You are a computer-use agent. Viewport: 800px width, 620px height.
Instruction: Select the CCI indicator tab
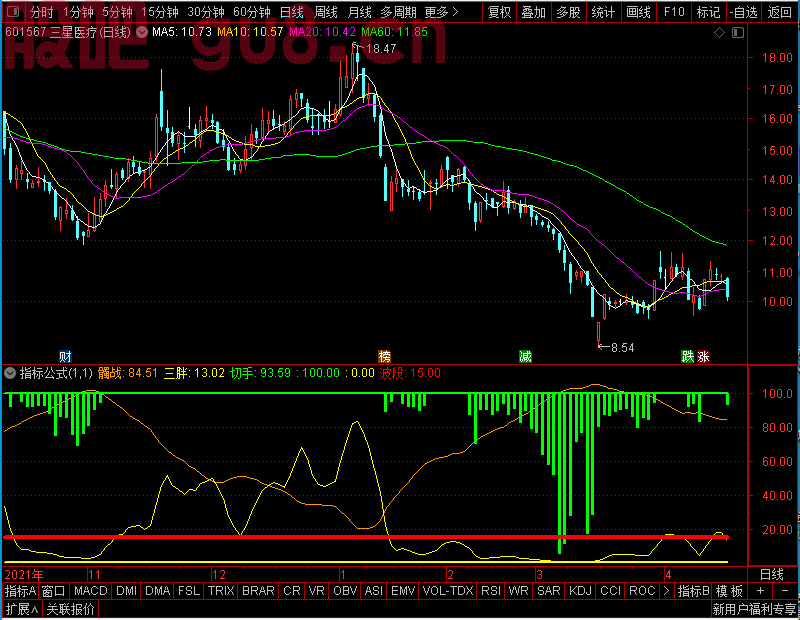pyautogui.click(x=611, y=591)
